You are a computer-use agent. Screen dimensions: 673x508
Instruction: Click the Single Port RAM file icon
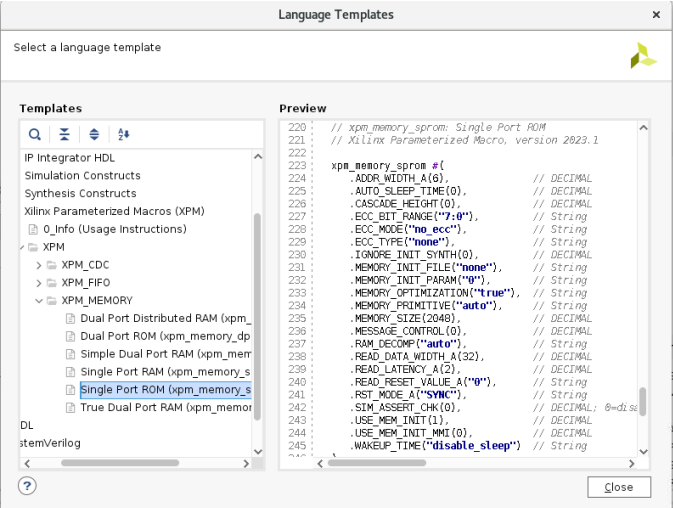coord(70,372)
